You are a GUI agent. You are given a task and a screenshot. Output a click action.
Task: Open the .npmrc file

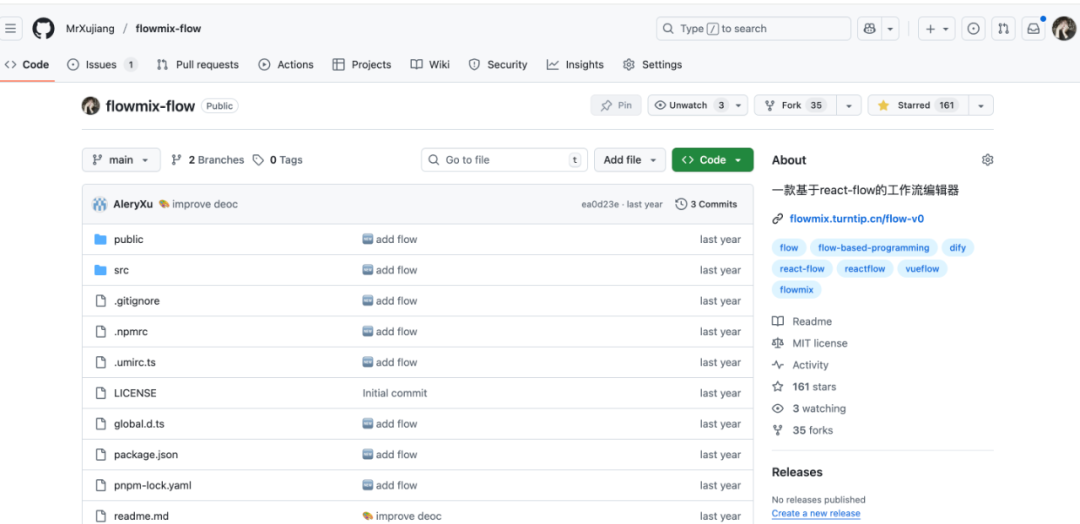point(131,332)
